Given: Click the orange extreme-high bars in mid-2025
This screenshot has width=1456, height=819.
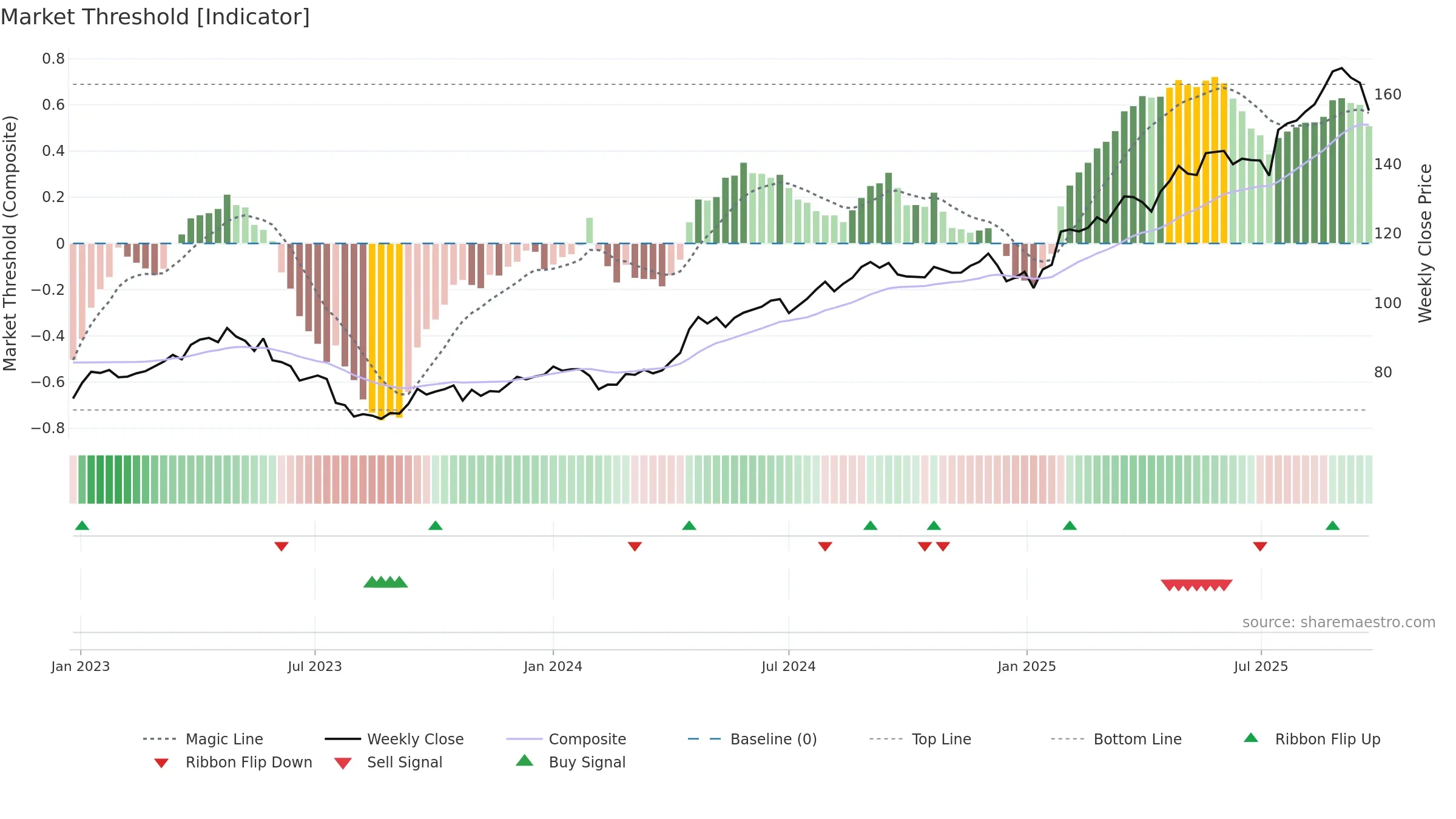Looking at the screenshot, I should (1196, 161).
